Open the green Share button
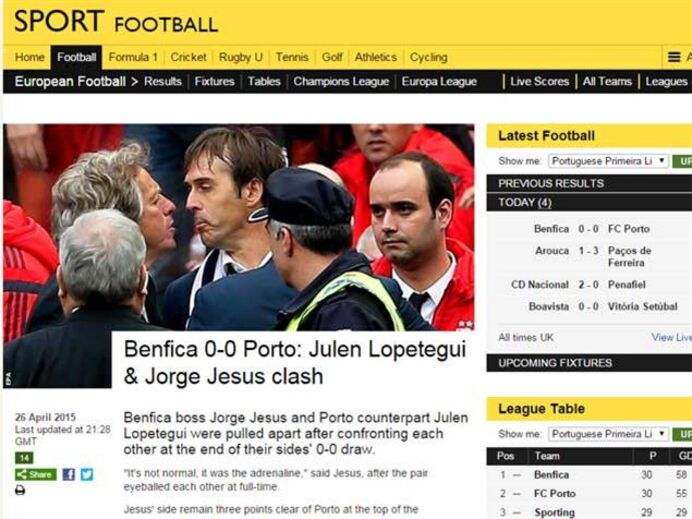The height and width of the screenshot is (519, 692). coord(36,474)
